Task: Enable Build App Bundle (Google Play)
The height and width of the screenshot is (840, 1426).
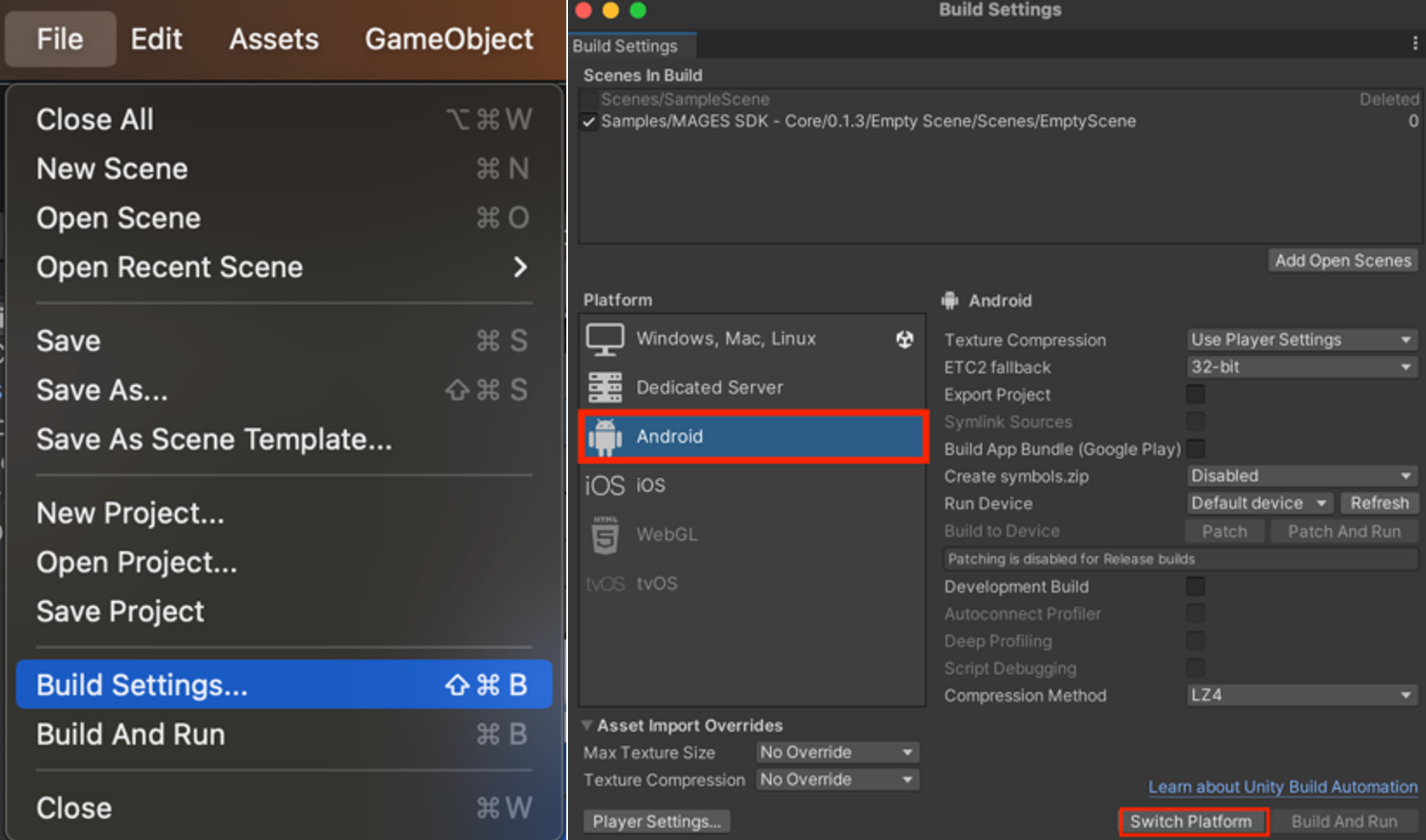Action: pyautogui.click(x=1195, y=449)
